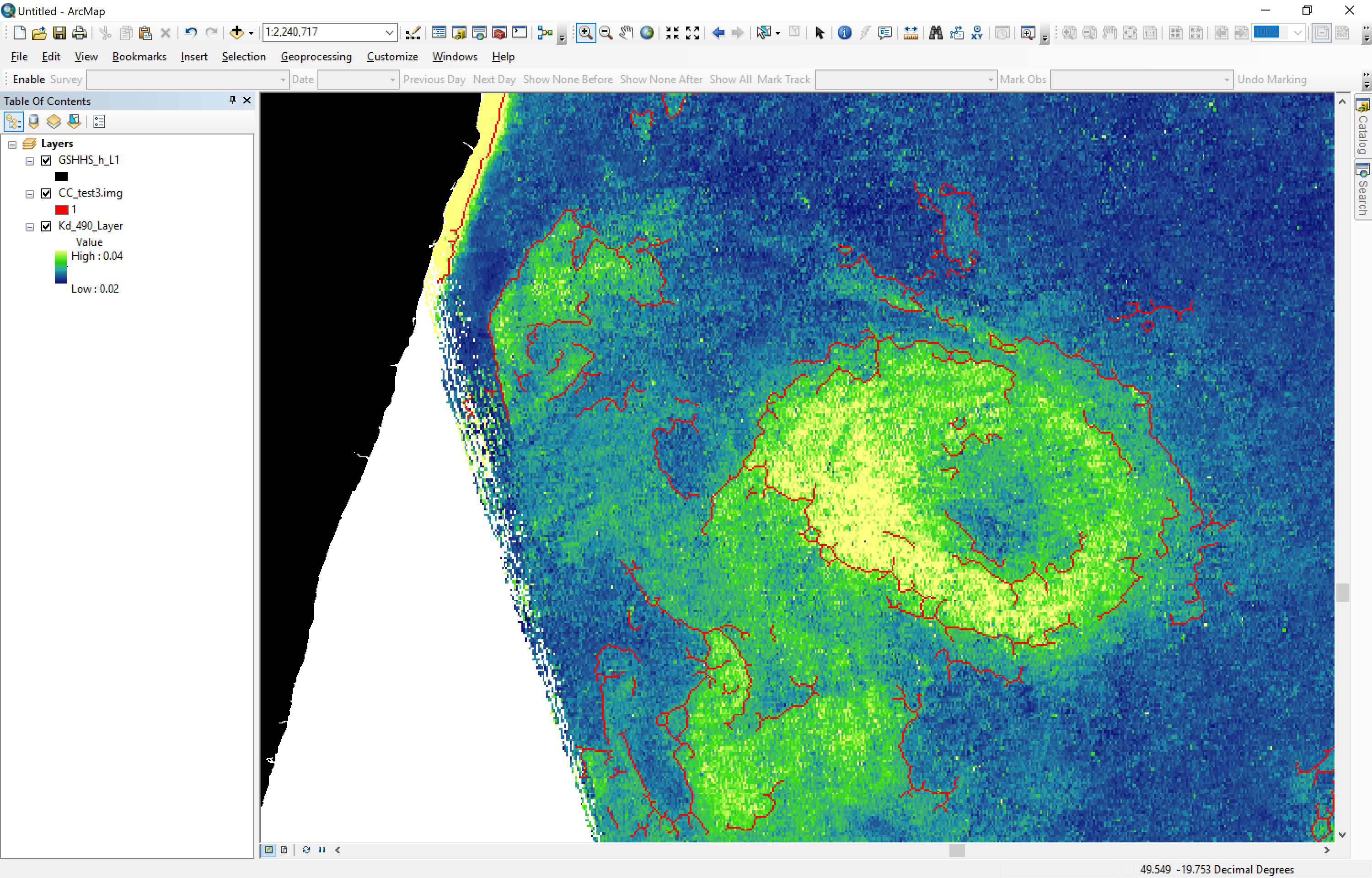
Task: Activate the HTML Popup tool
Action: tap(885, 32)
